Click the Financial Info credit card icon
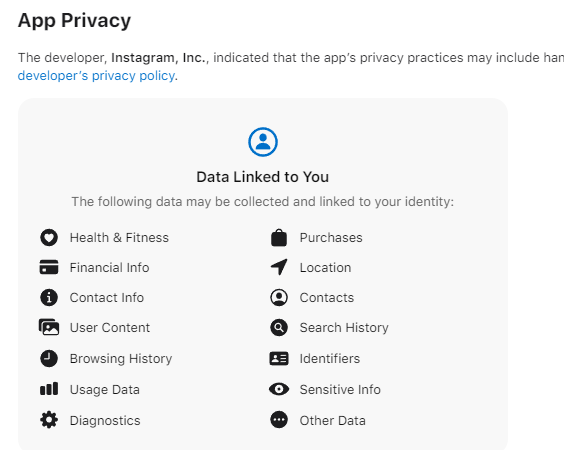Image resolution: width=564 pixels, height=450 pixels. [x=49, y=267]
